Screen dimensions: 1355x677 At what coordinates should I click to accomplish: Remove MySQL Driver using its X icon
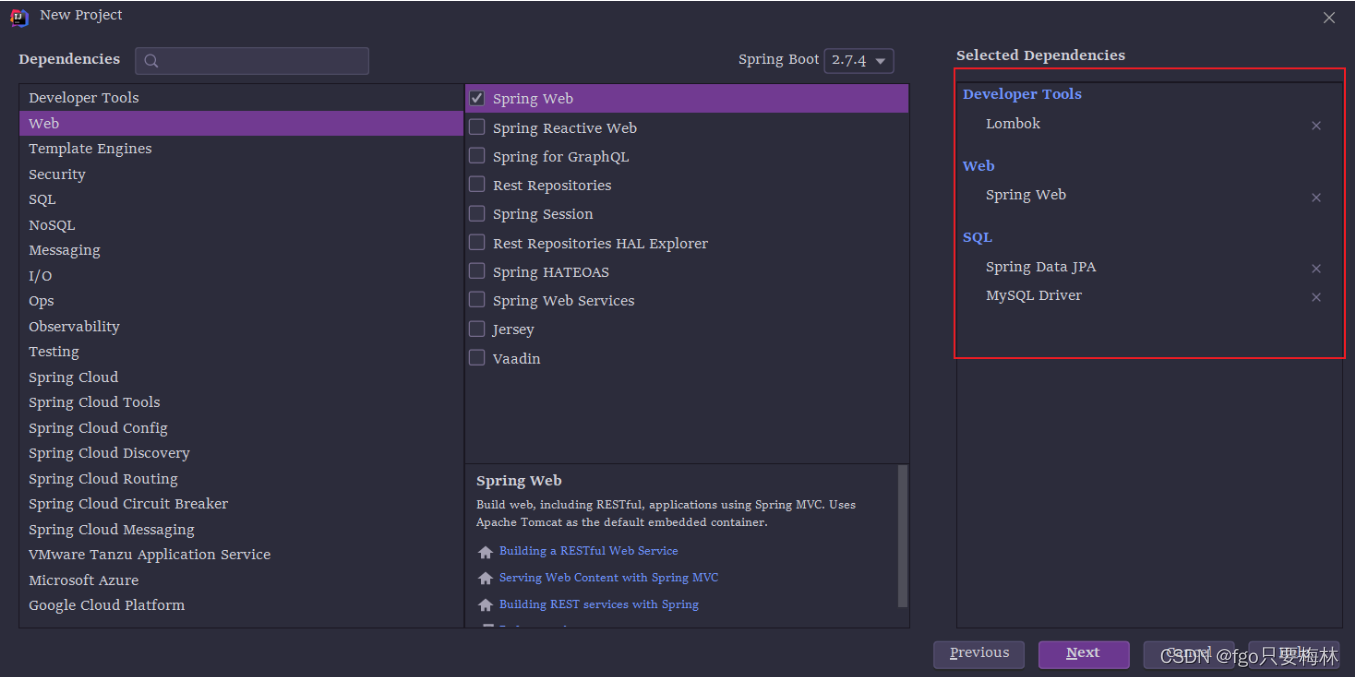(x=1316, y=298)
